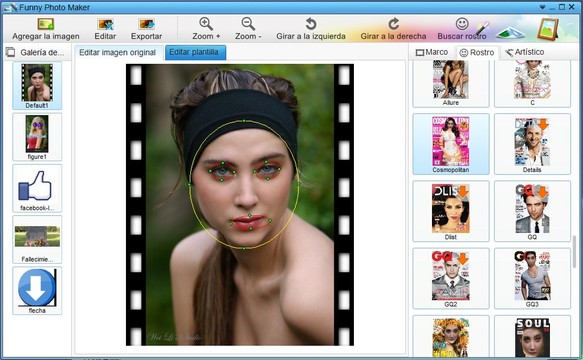Click the picture frame icon in toolbar

pyautogui.click(x=548, y=29)
